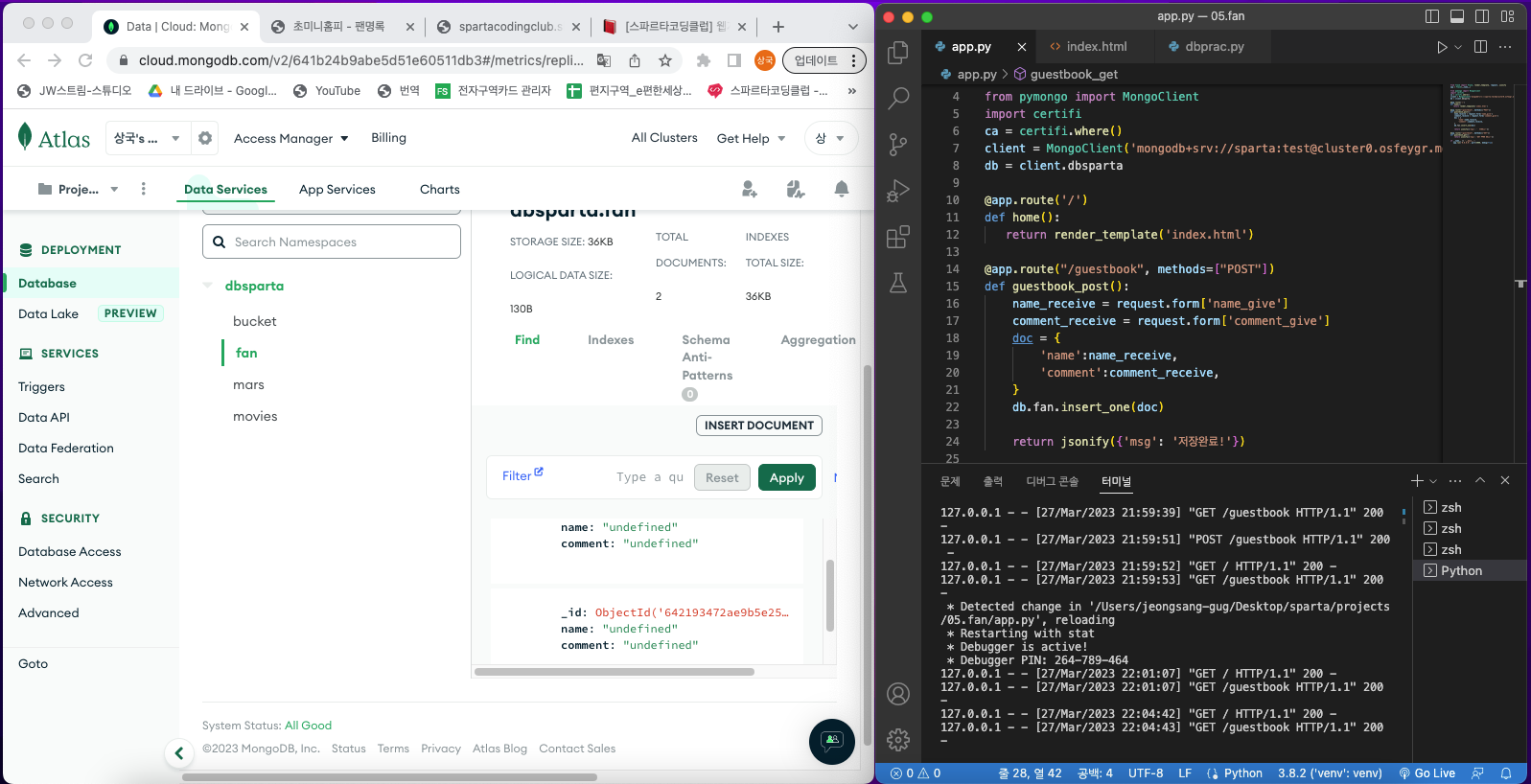Image resolution: width=1531 pixels, height=784 pixels.
Task: Show Chrome's tab search chevron
Action: 853,27
